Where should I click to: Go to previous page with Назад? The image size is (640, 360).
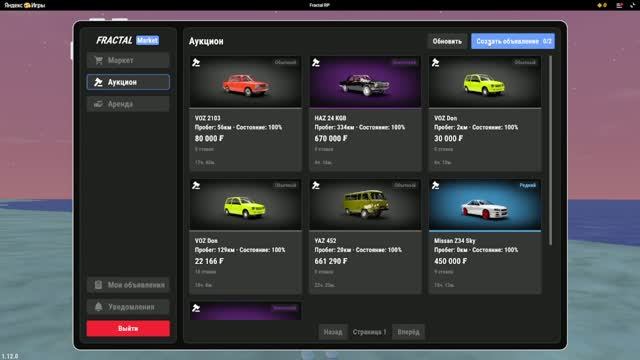[333, 332]
